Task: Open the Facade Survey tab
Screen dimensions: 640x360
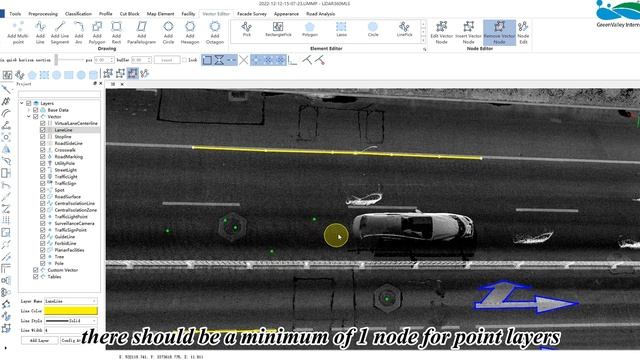Action: 252,14
